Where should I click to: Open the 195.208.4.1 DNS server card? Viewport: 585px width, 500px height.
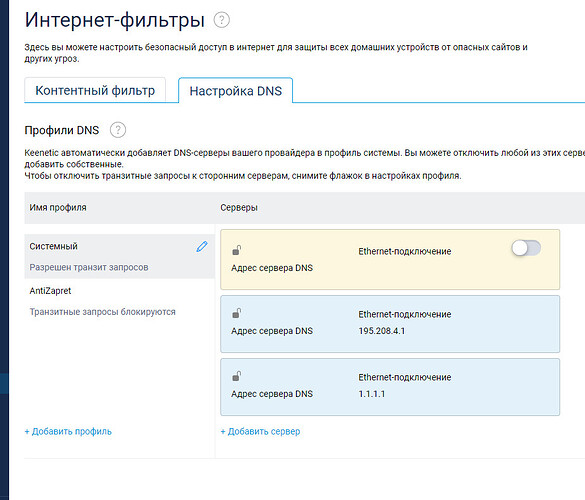tap(390, 324)
